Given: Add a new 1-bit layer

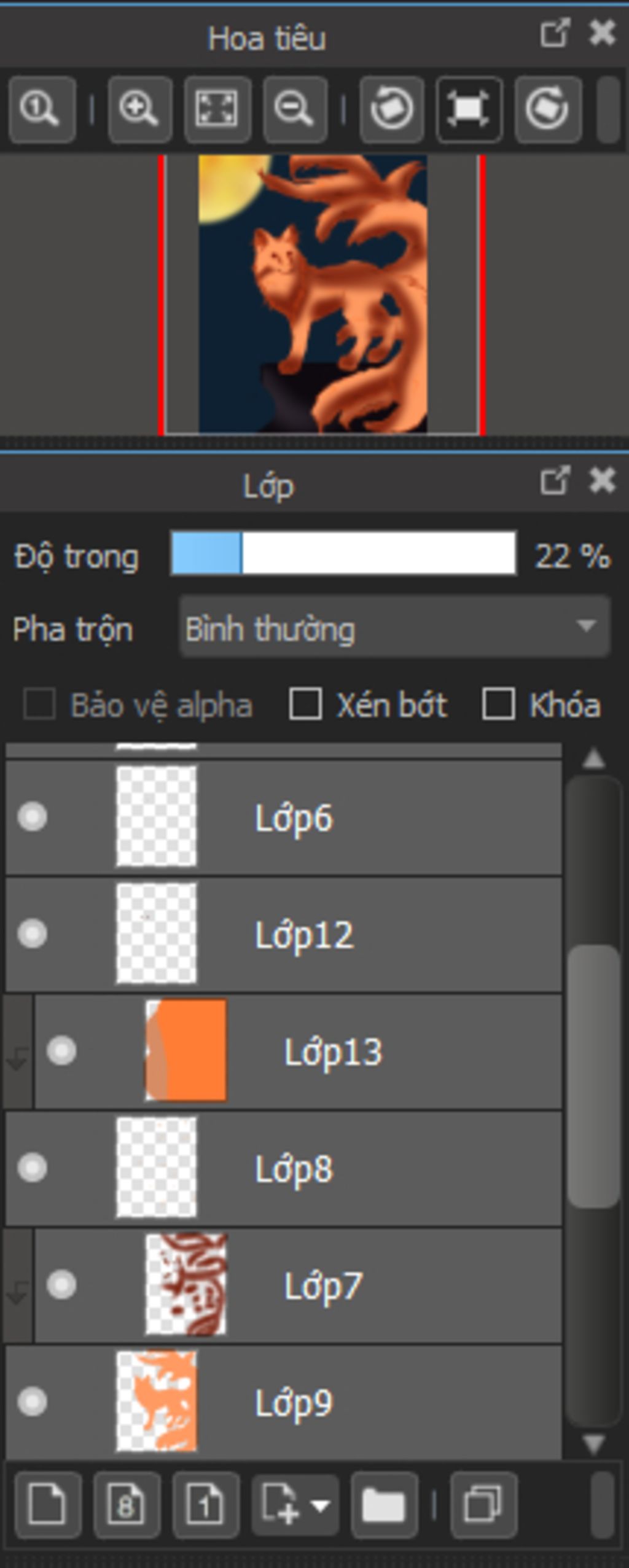Looking at the screenshot, I should pyautogui.click(x=205, y=1505).
